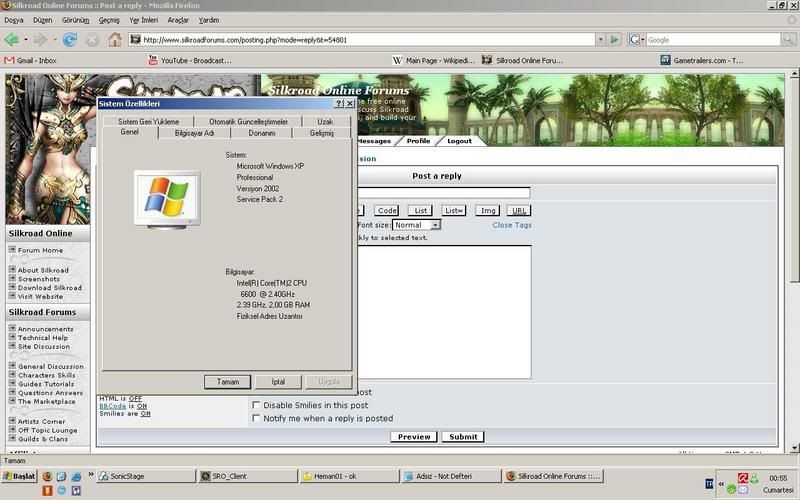800x500 pixels.
Task: Expand hidden tray icons arrow
Action: tap(721, 484)
